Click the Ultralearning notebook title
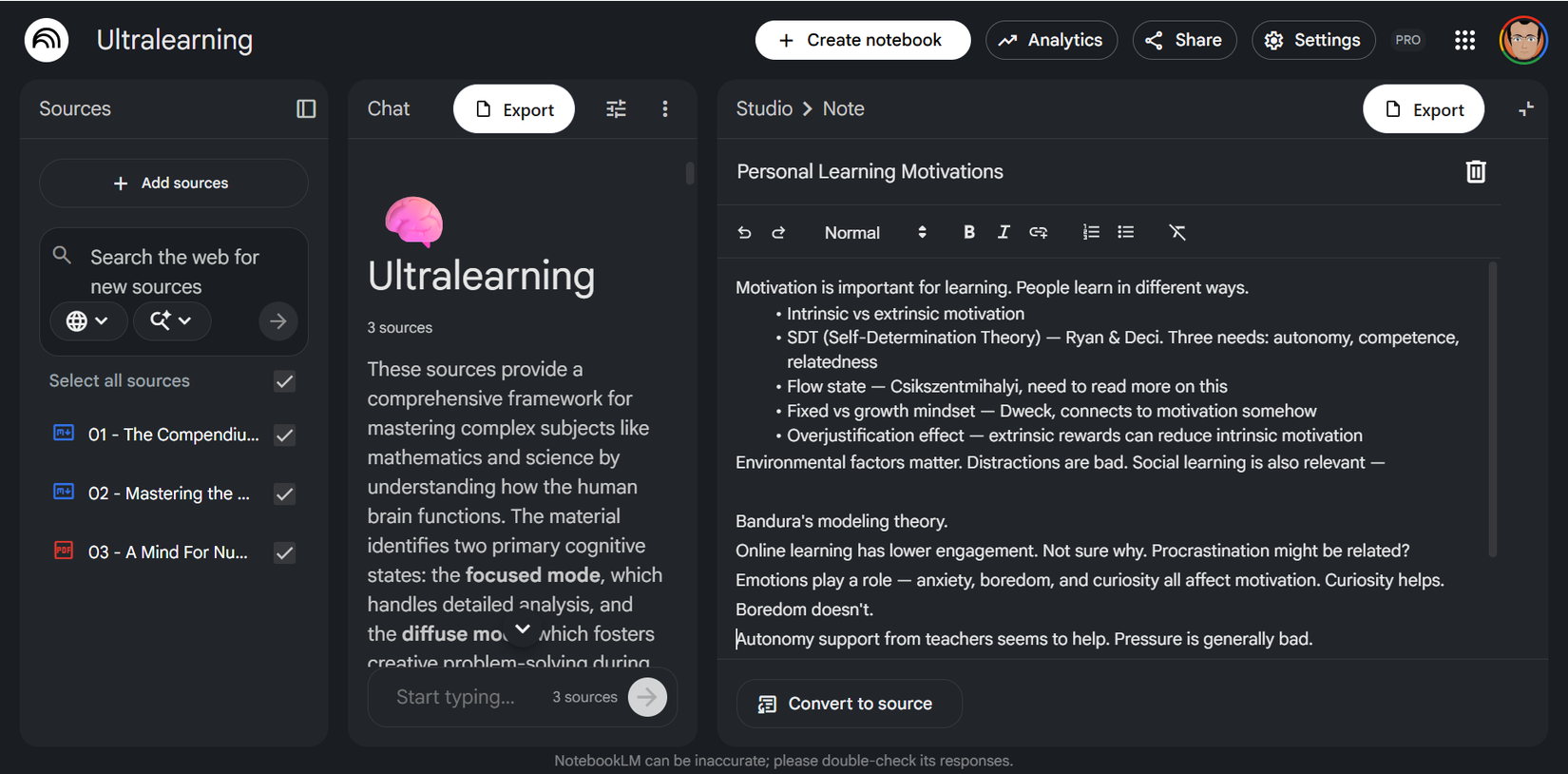1568x774 pixels. (x=175, y=40)
